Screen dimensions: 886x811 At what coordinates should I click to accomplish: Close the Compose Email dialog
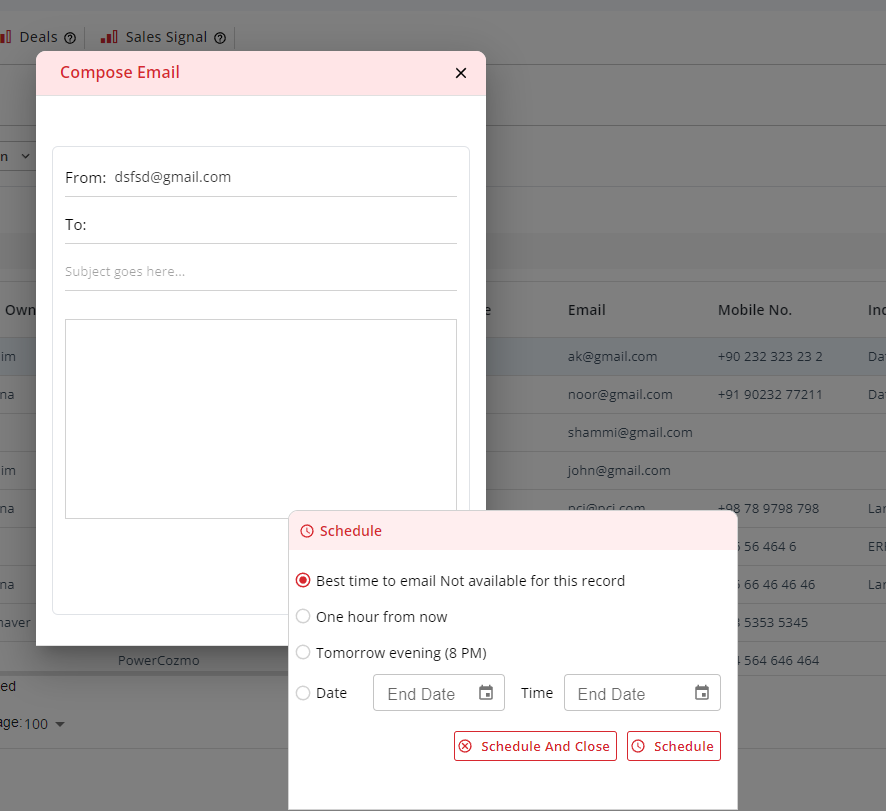click(461, 73)
